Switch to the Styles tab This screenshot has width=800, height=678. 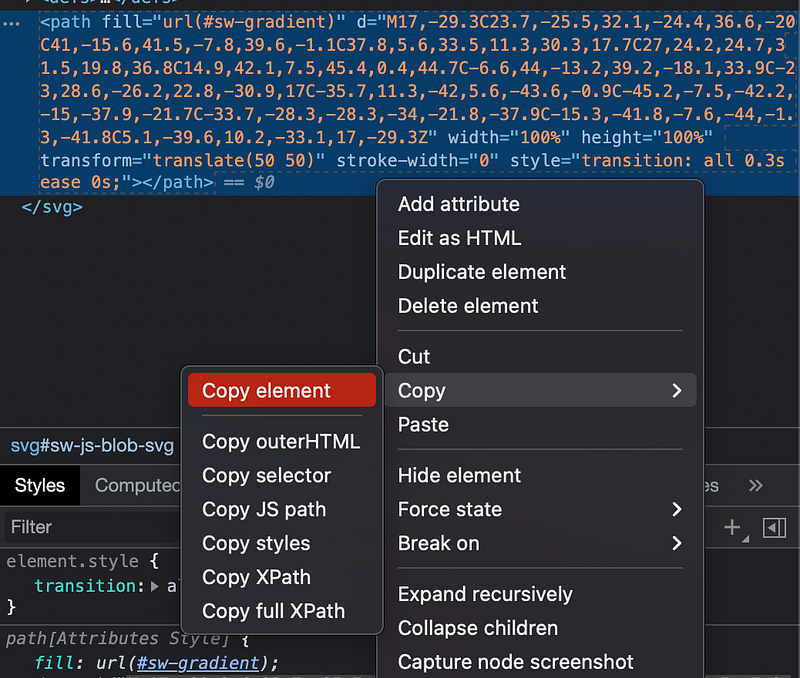click(40, 485)
